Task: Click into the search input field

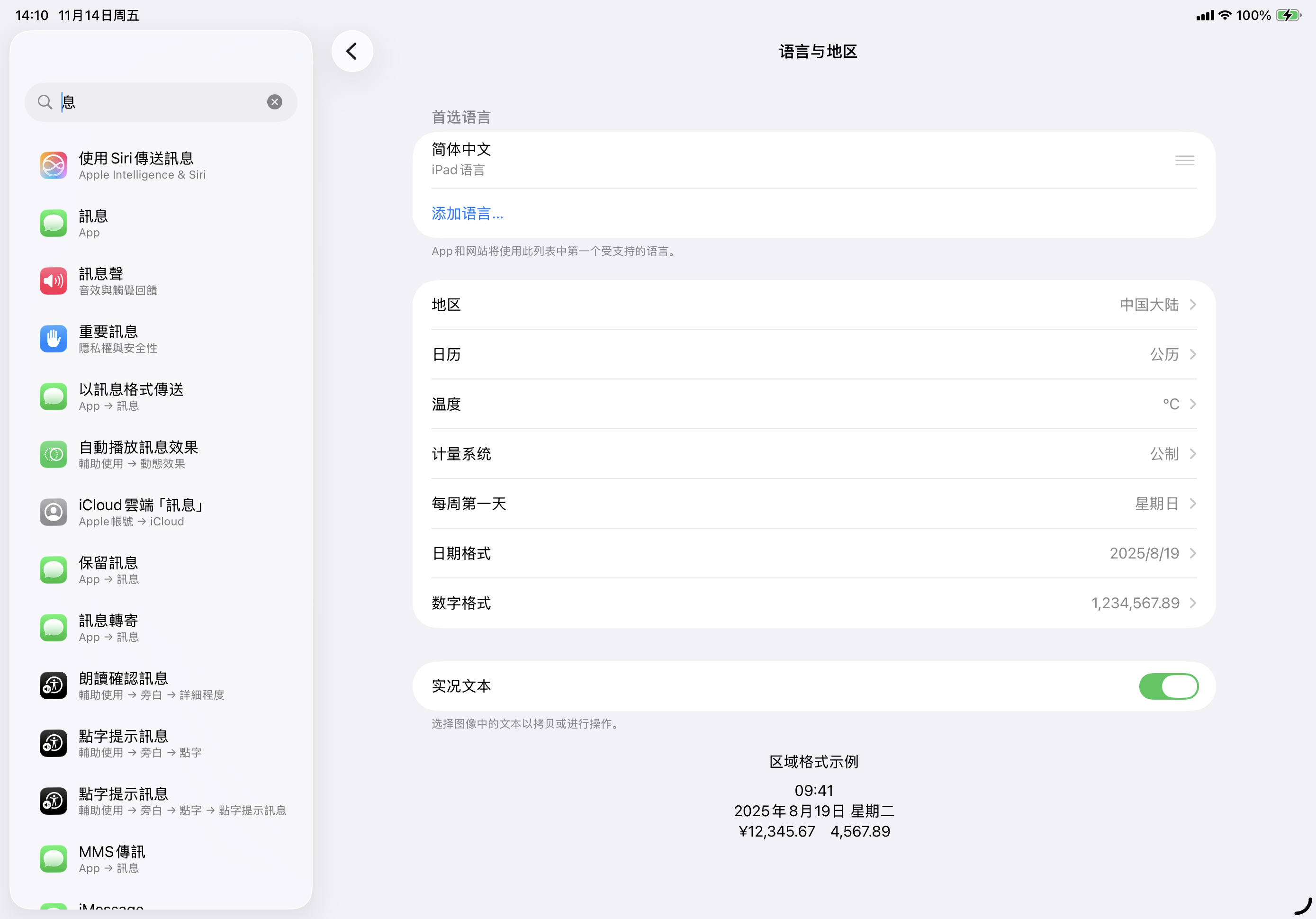Action: point(161,102)
